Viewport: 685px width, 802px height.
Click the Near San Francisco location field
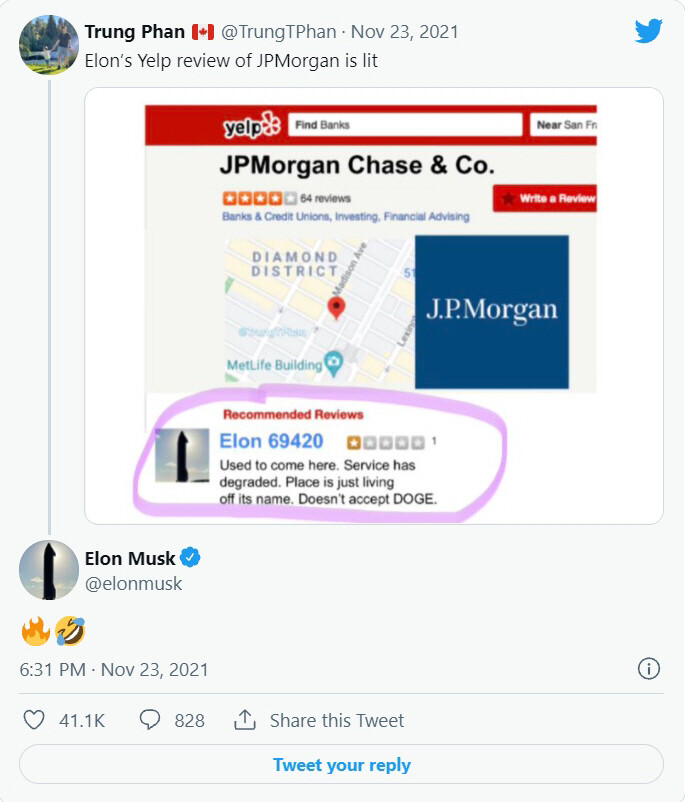[563, 125]
